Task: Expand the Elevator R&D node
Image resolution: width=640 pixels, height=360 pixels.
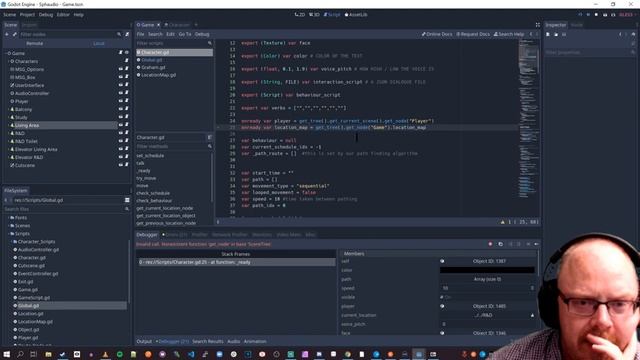Action: [9, 157]
